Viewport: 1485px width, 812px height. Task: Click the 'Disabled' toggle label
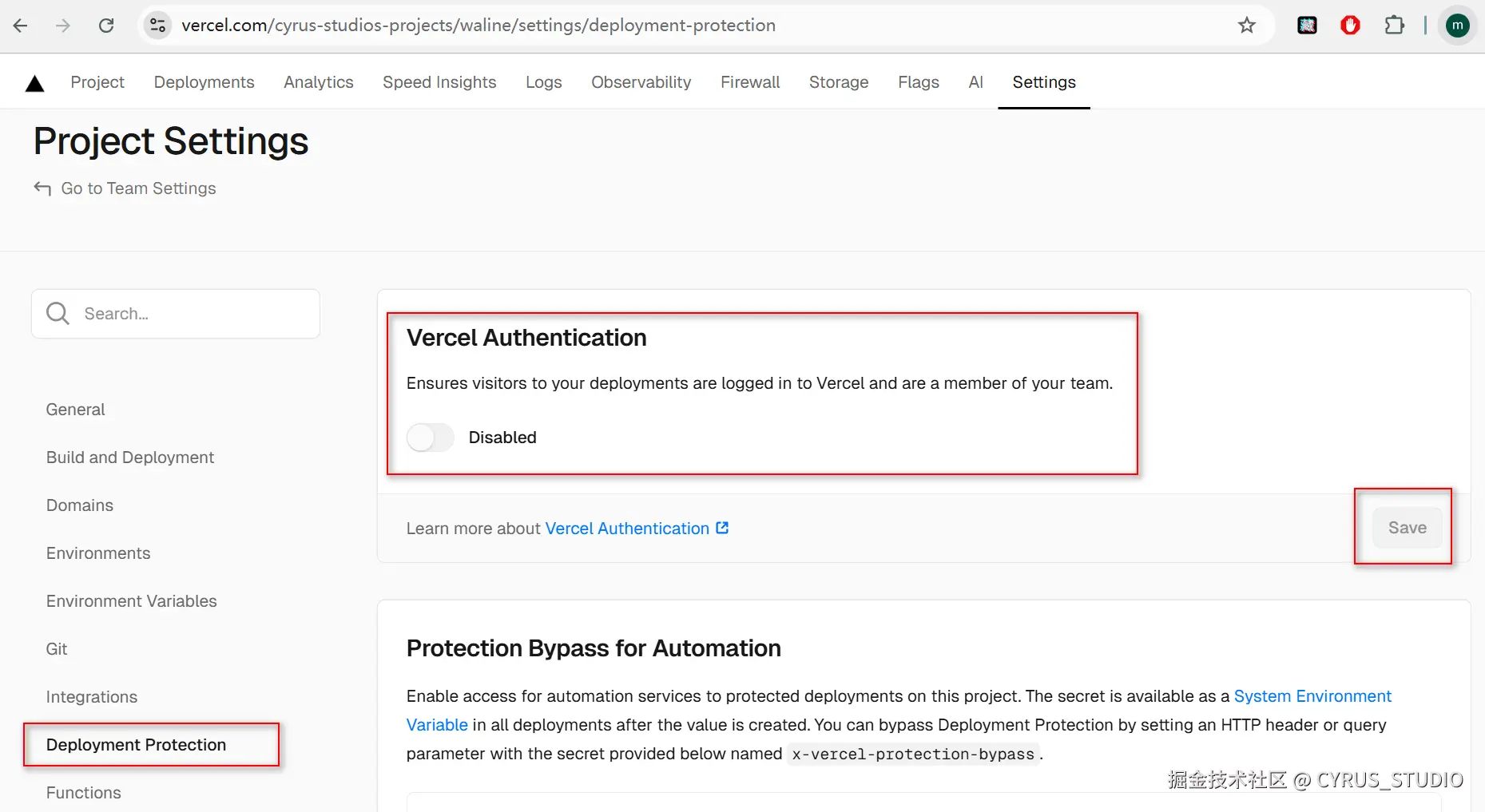502,438
